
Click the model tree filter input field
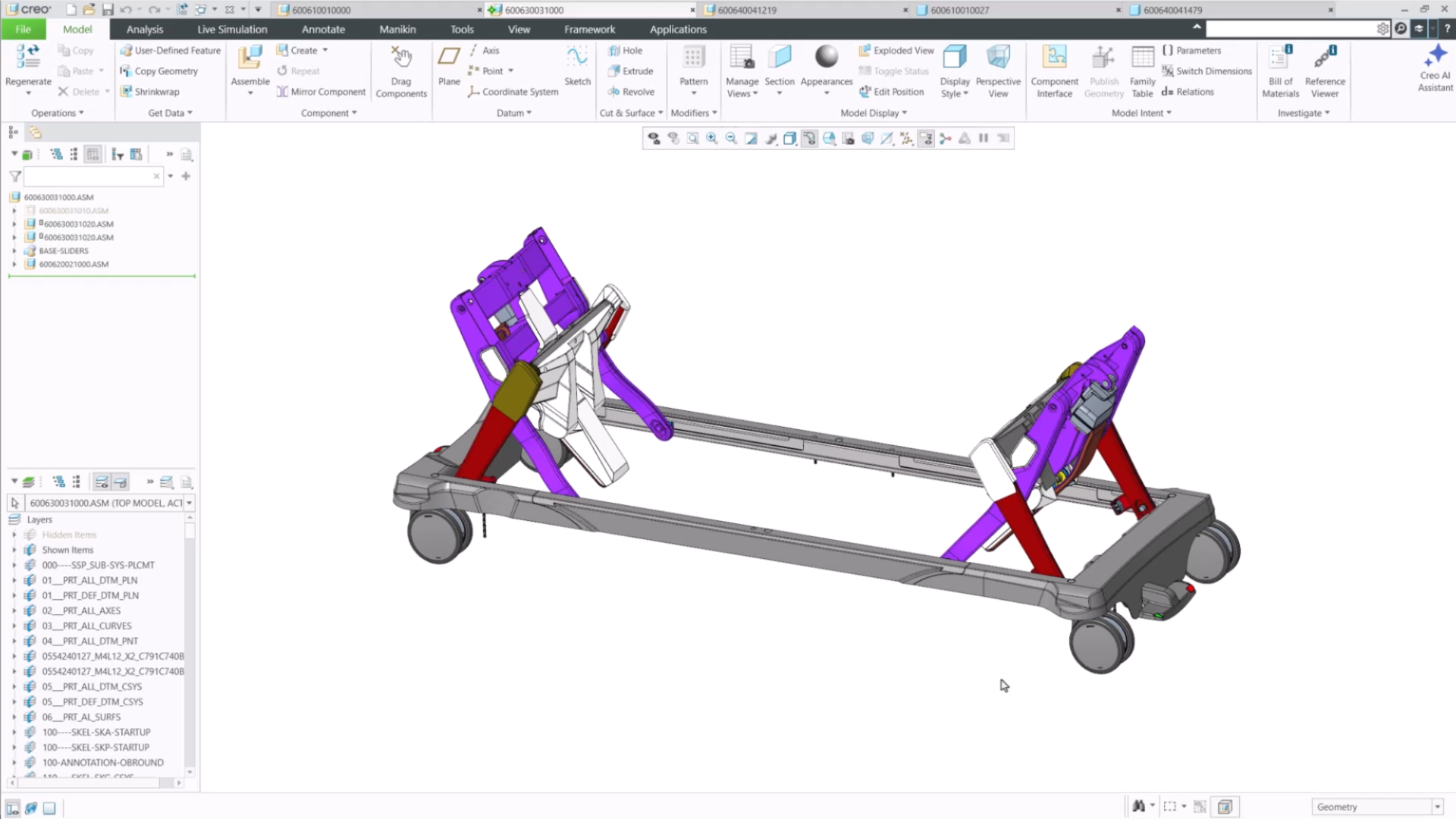pyautogui.click(x=93, y=176)
